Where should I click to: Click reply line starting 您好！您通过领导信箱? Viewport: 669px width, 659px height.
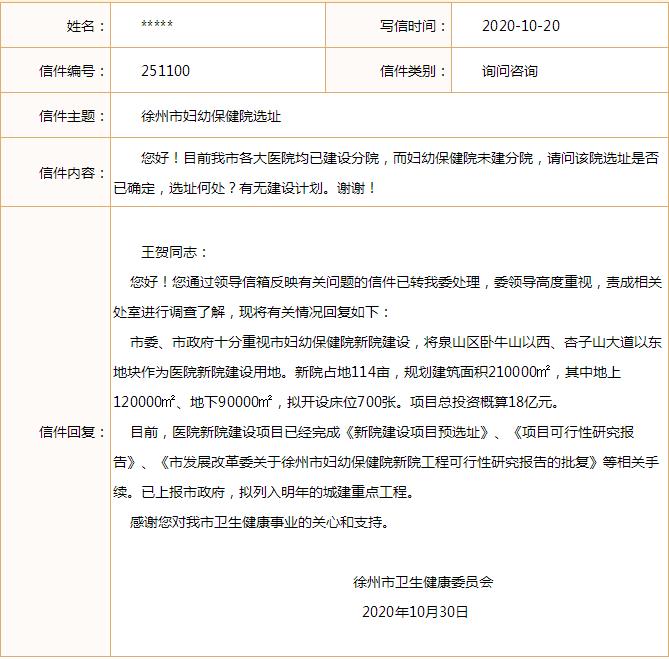click(396, 282)
